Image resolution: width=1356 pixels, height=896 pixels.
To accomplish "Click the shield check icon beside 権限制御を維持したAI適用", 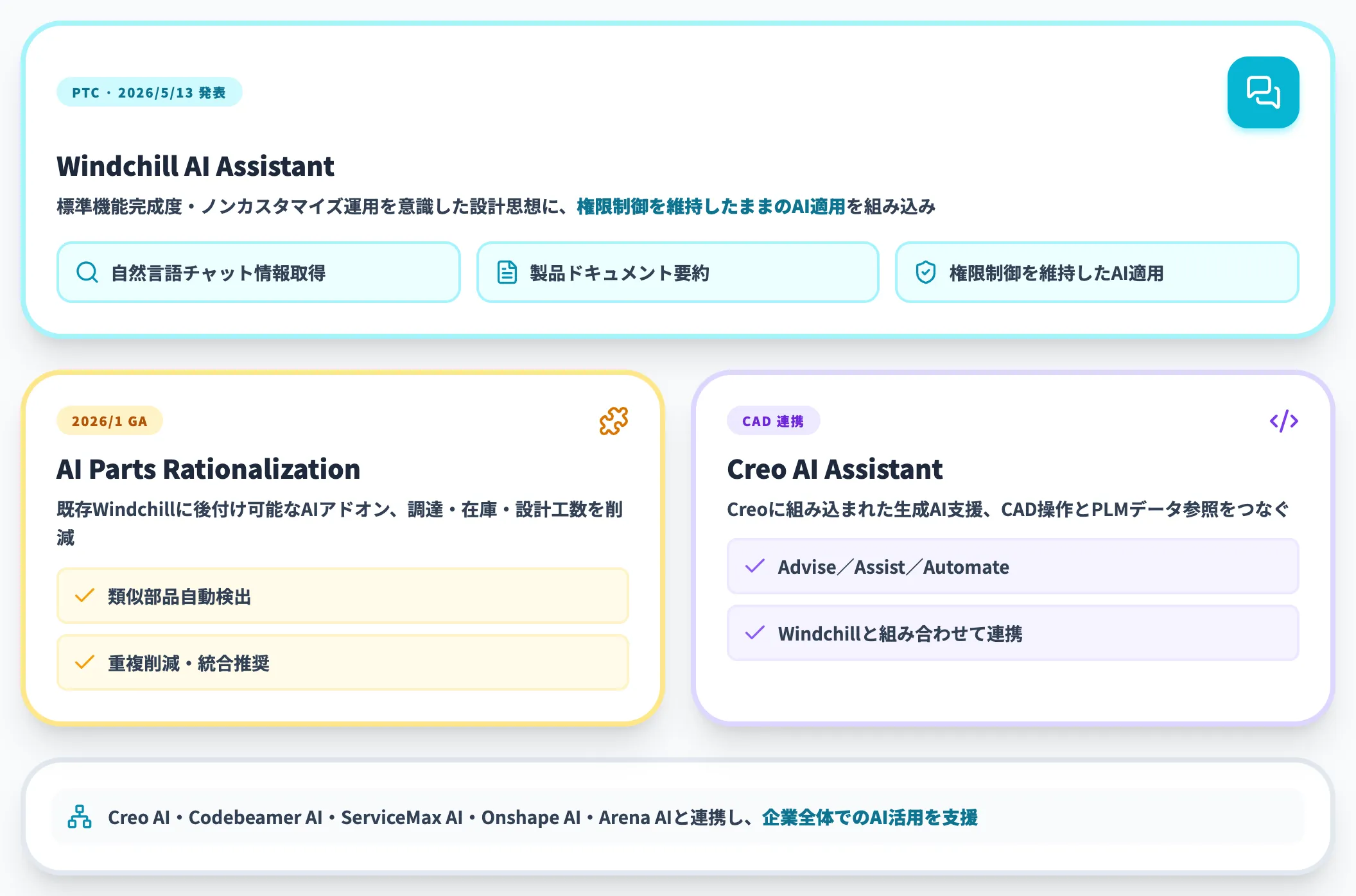I will (x=926, y=273).
